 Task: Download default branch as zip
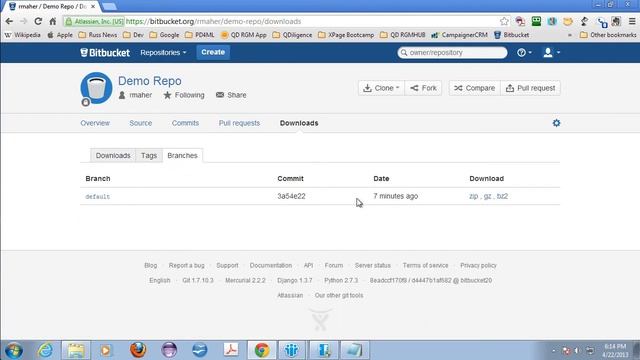pos(473,196)
